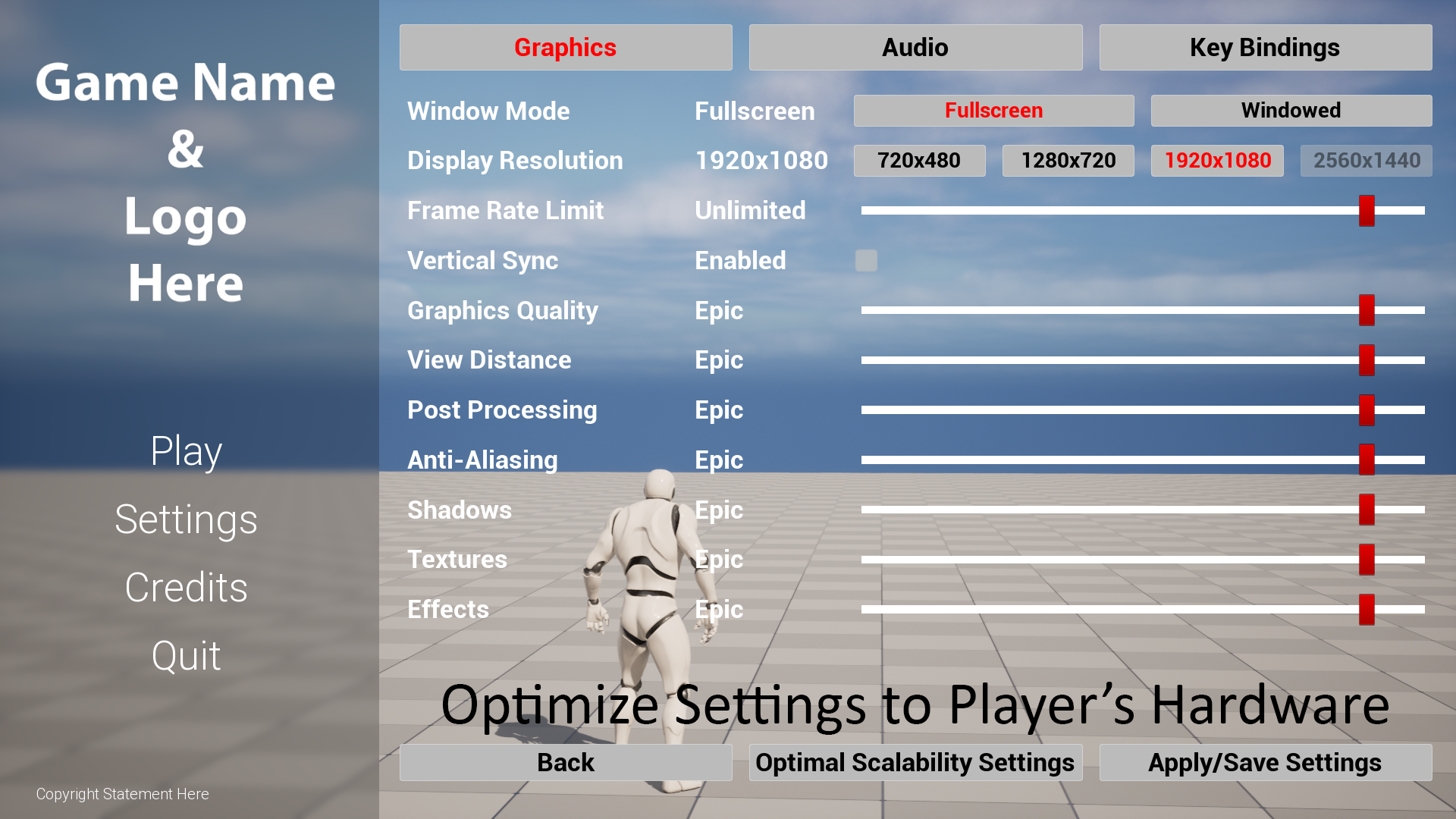Click the Shadows quality slider handle

(x=1367, y=510)
